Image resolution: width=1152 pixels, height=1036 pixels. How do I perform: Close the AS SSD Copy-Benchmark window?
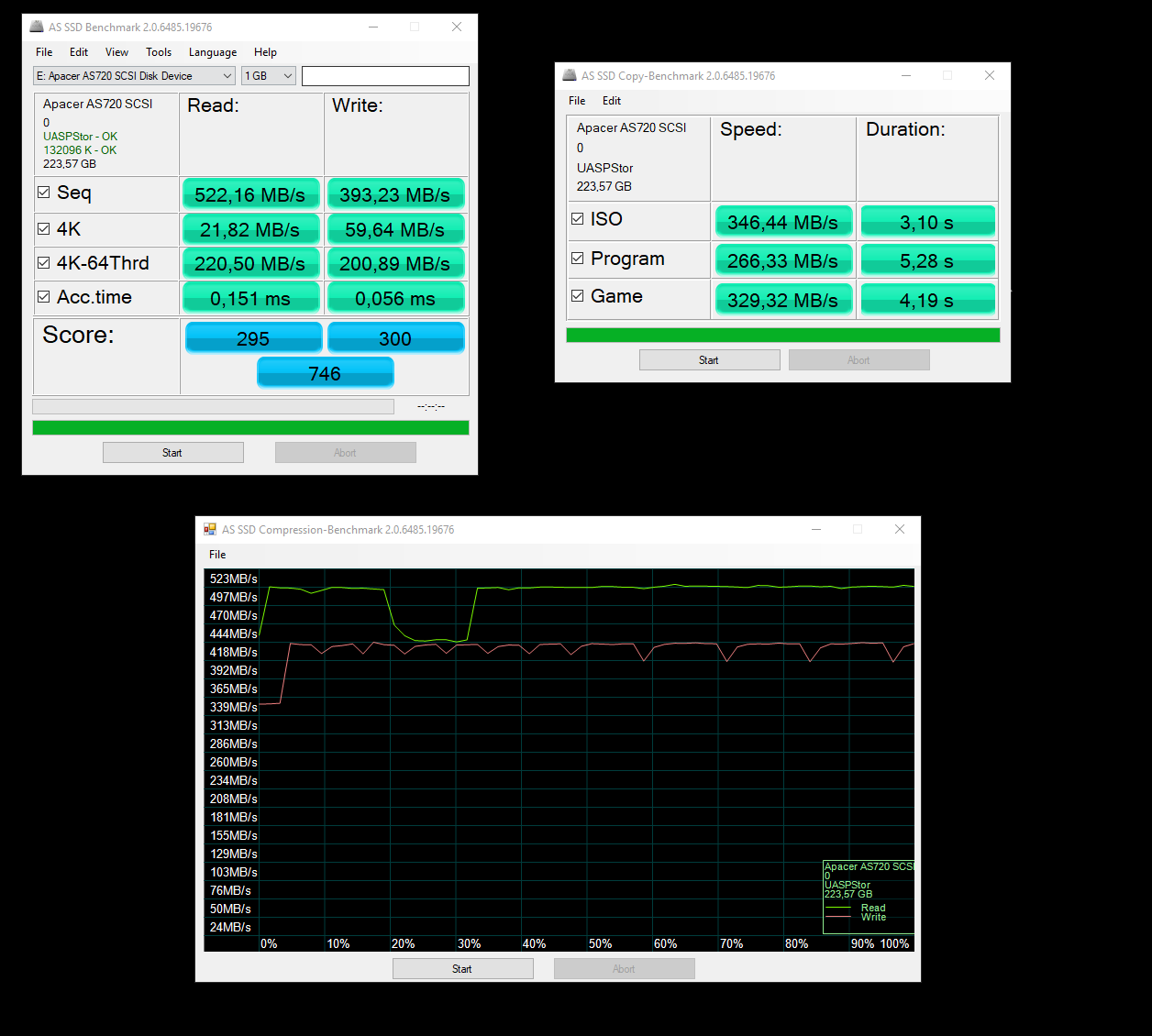click(x=990, y=75)
